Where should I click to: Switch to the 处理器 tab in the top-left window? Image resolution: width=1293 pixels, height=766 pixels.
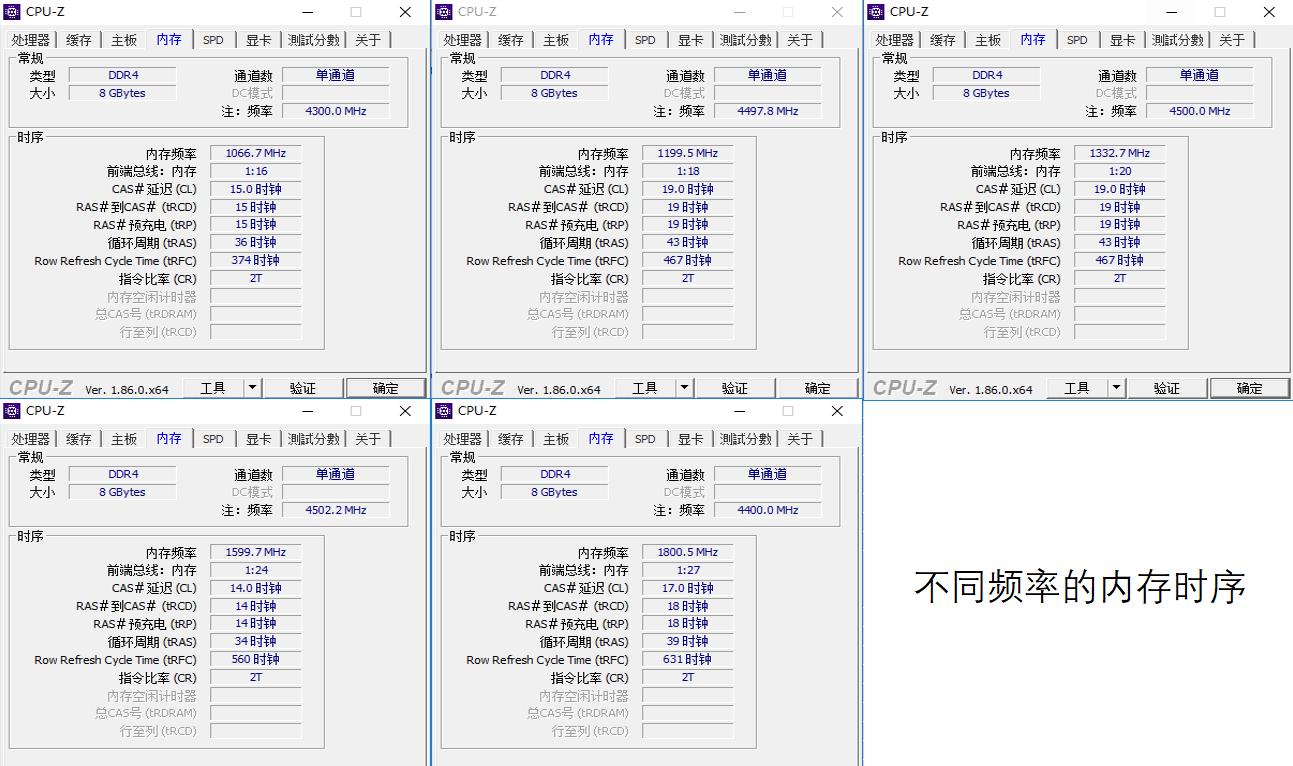coord(30,39)
